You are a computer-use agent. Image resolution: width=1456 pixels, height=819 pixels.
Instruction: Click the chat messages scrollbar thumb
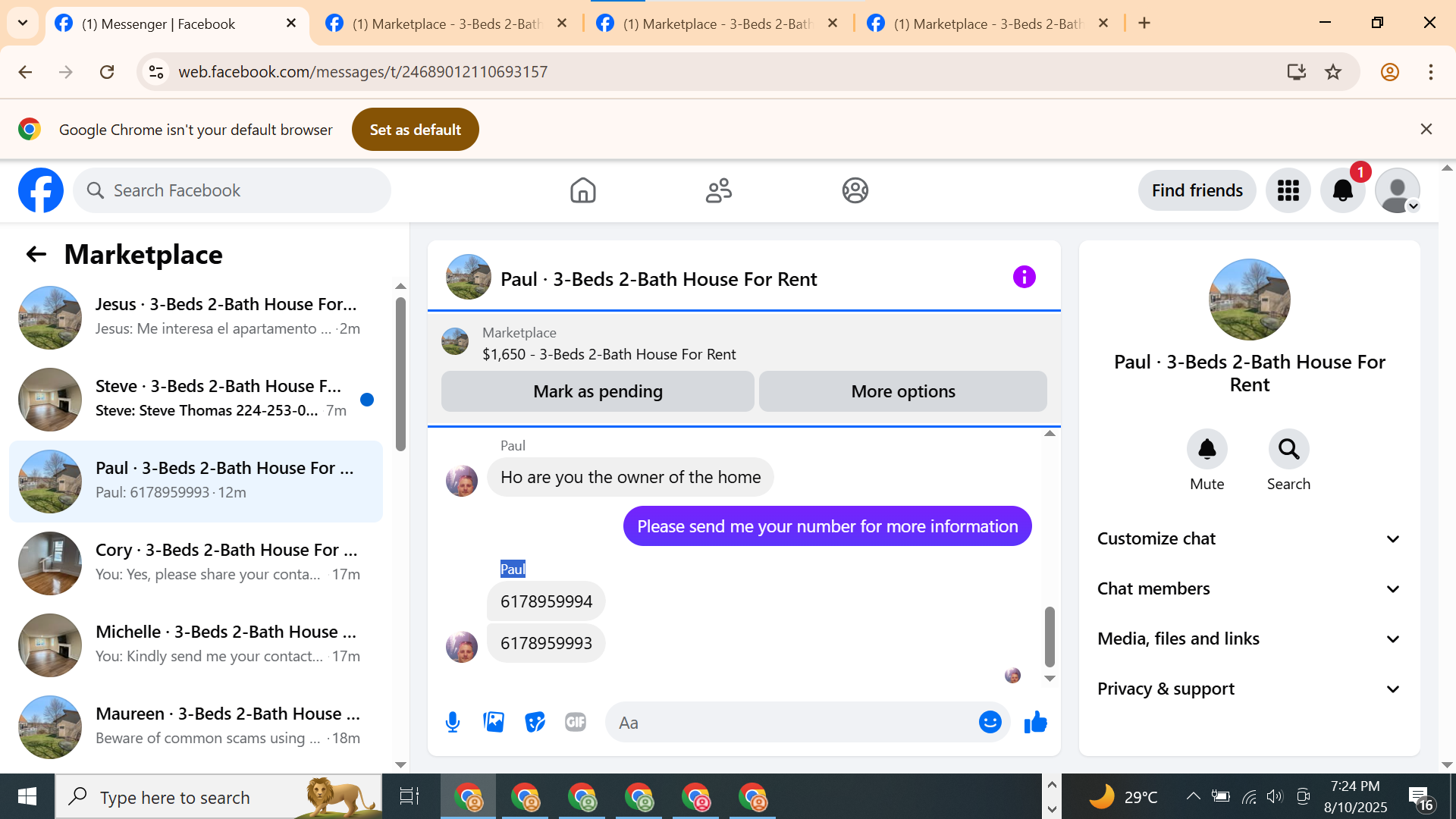[1050, 635]
